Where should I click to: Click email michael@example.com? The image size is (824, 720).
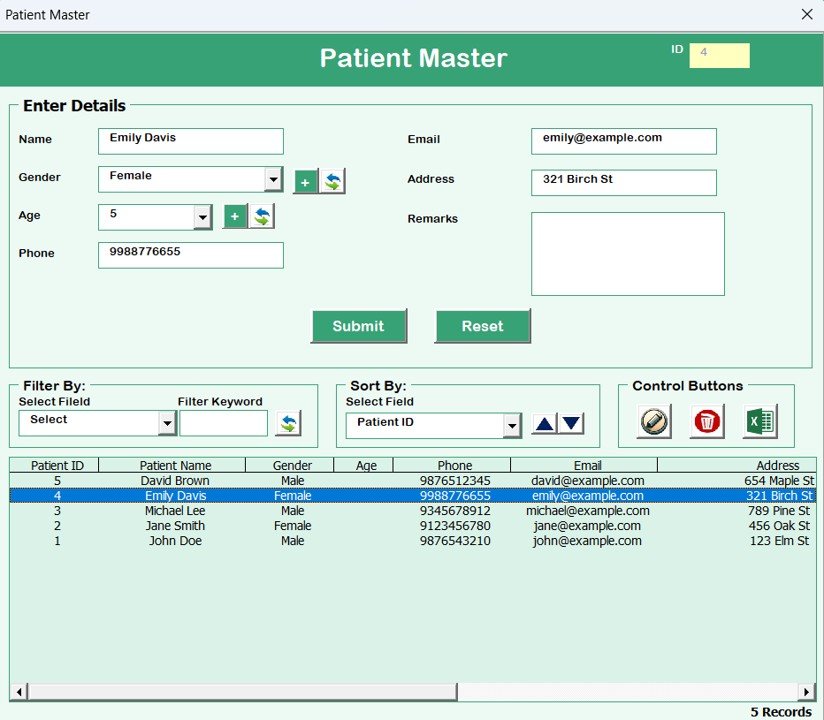coord(588,511)
